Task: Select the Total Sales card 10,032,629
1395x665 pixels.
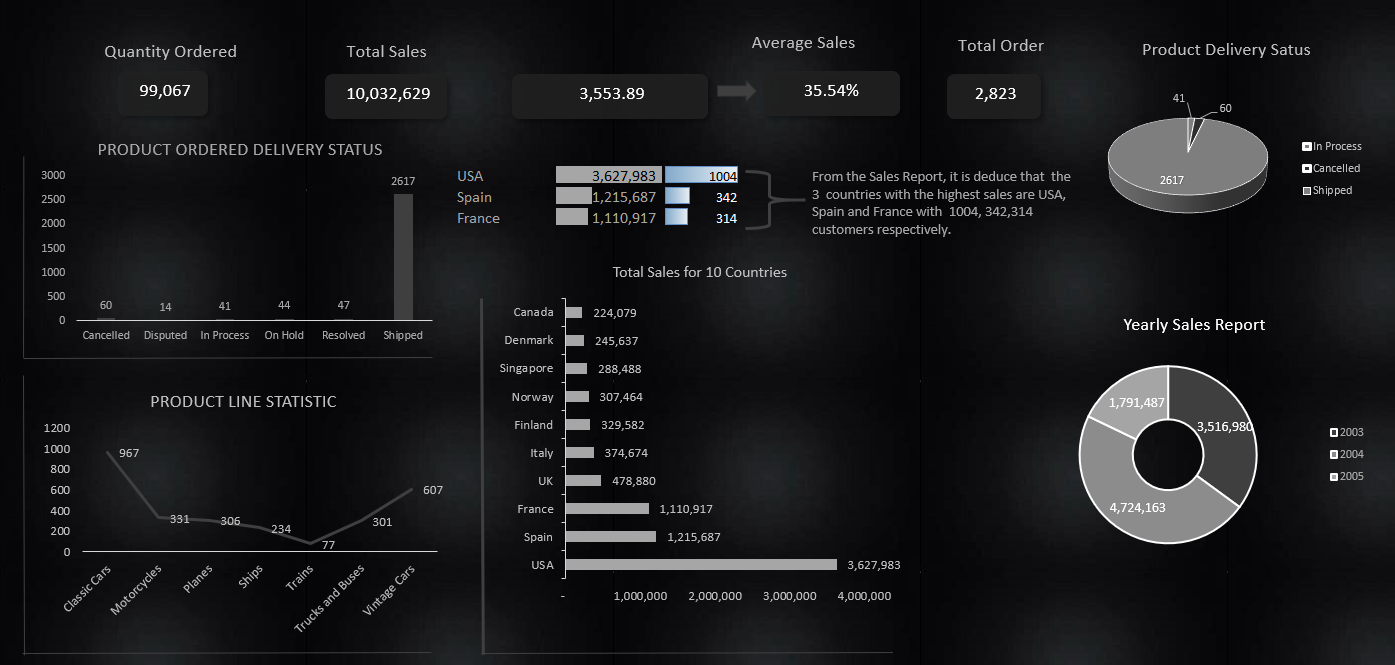Action: pyautogui.click(x=387, y=94)
